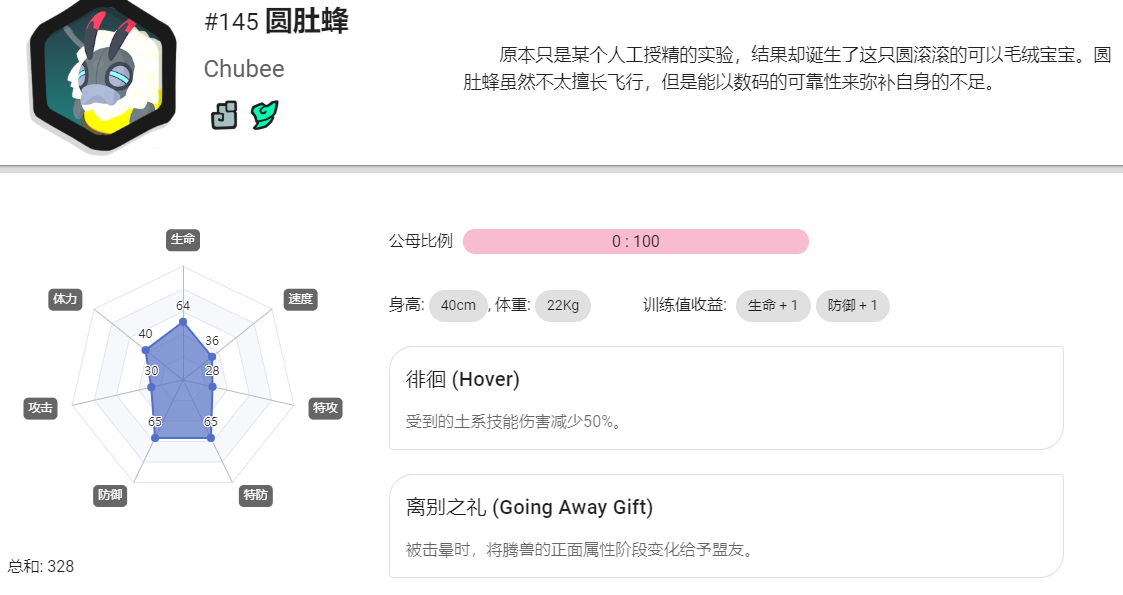Open the 离别之礼 (Going Away Gift) trait card
The width and height of the screenshot is (1123, 595).
click(x=726, y=526)
